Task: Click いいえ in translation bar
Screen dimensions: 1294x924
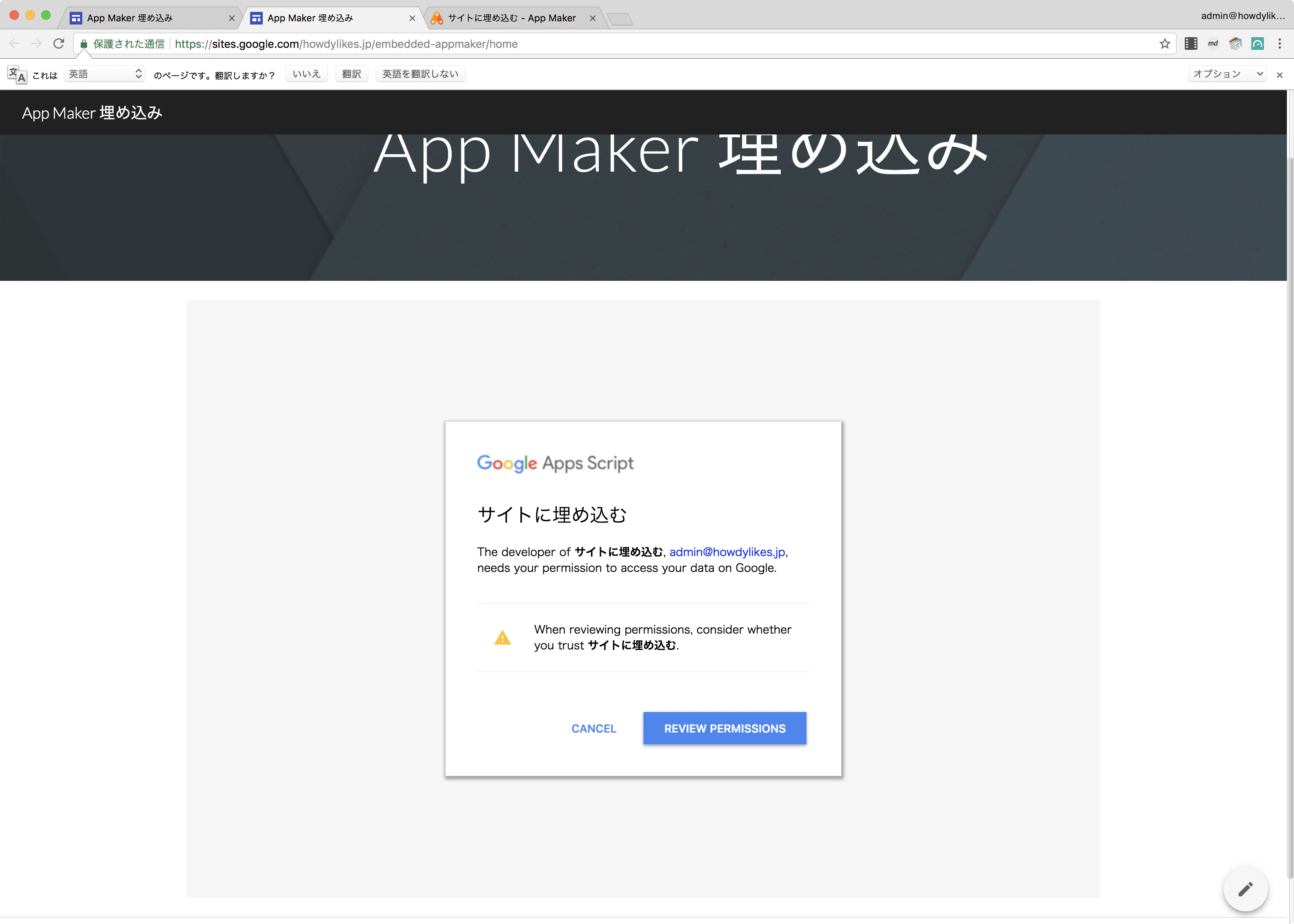Action: tap(307, 74)
